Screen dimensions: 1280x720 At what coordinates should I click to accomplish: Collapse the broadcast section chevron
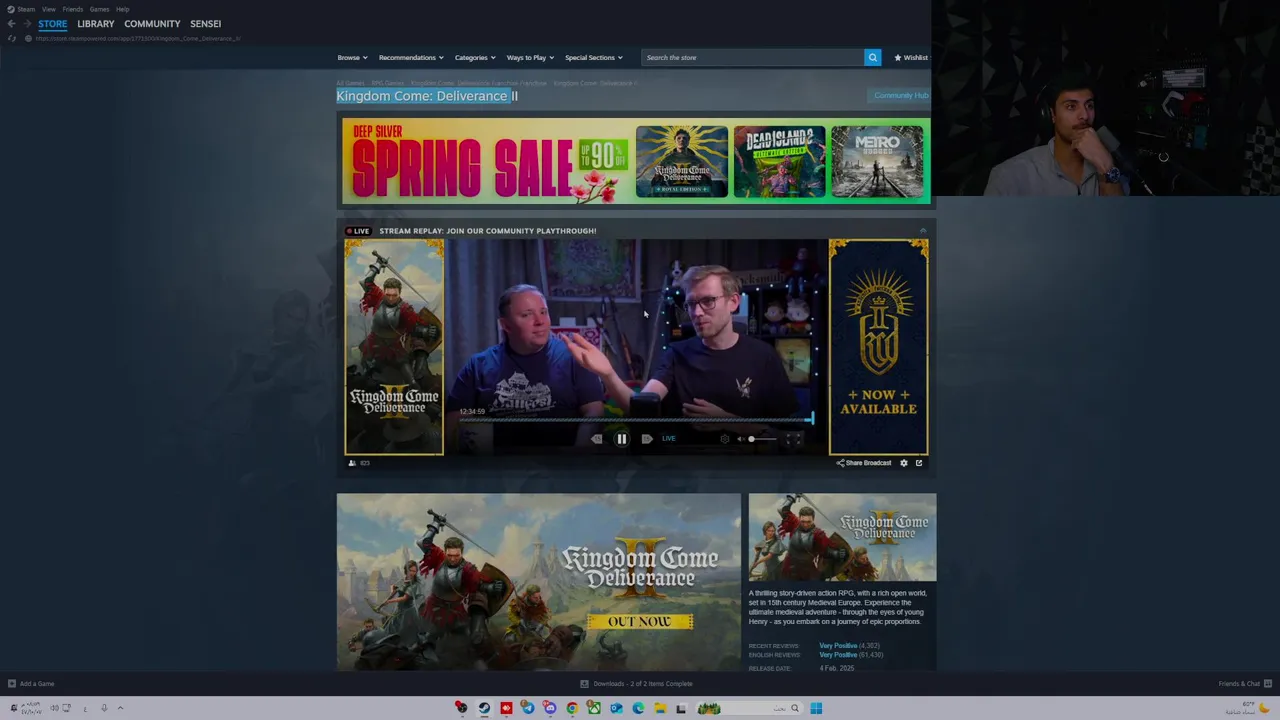click(x=923, y=231)
